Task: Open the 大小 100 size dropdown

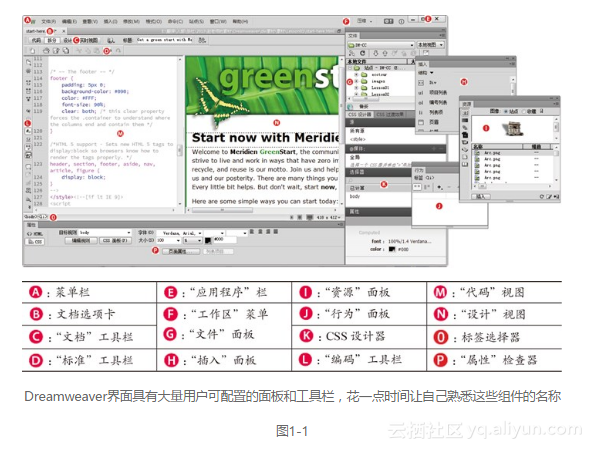Action: [x=169, y=241]
